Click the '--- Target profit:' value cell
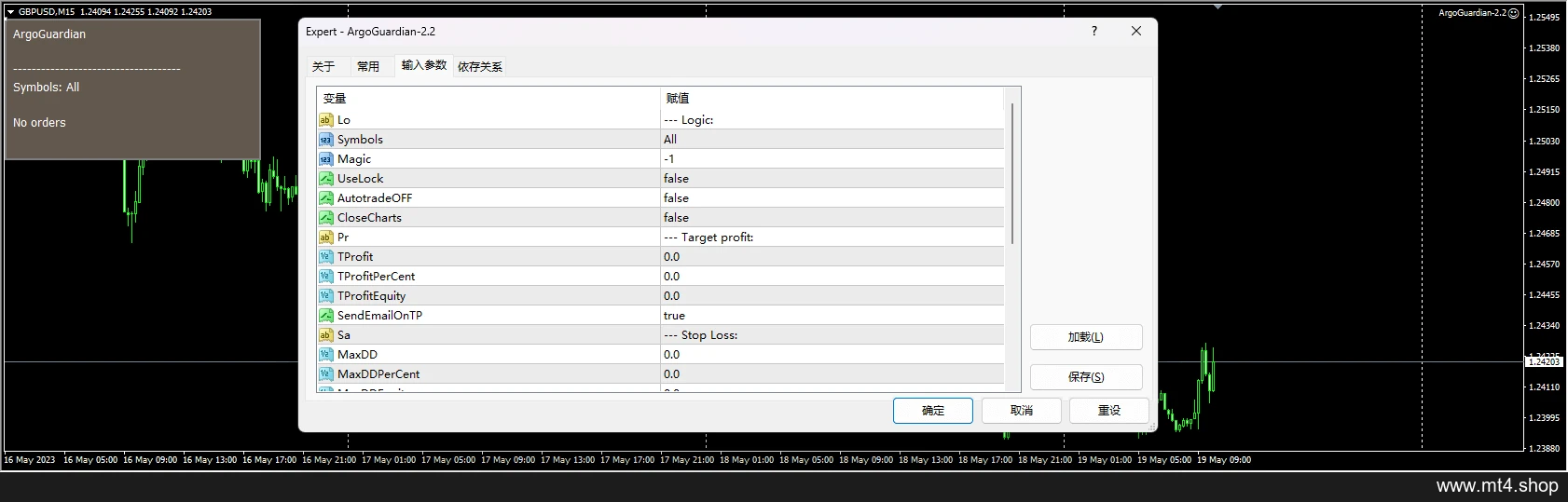The image size is (1568, 502). [832, 237]
